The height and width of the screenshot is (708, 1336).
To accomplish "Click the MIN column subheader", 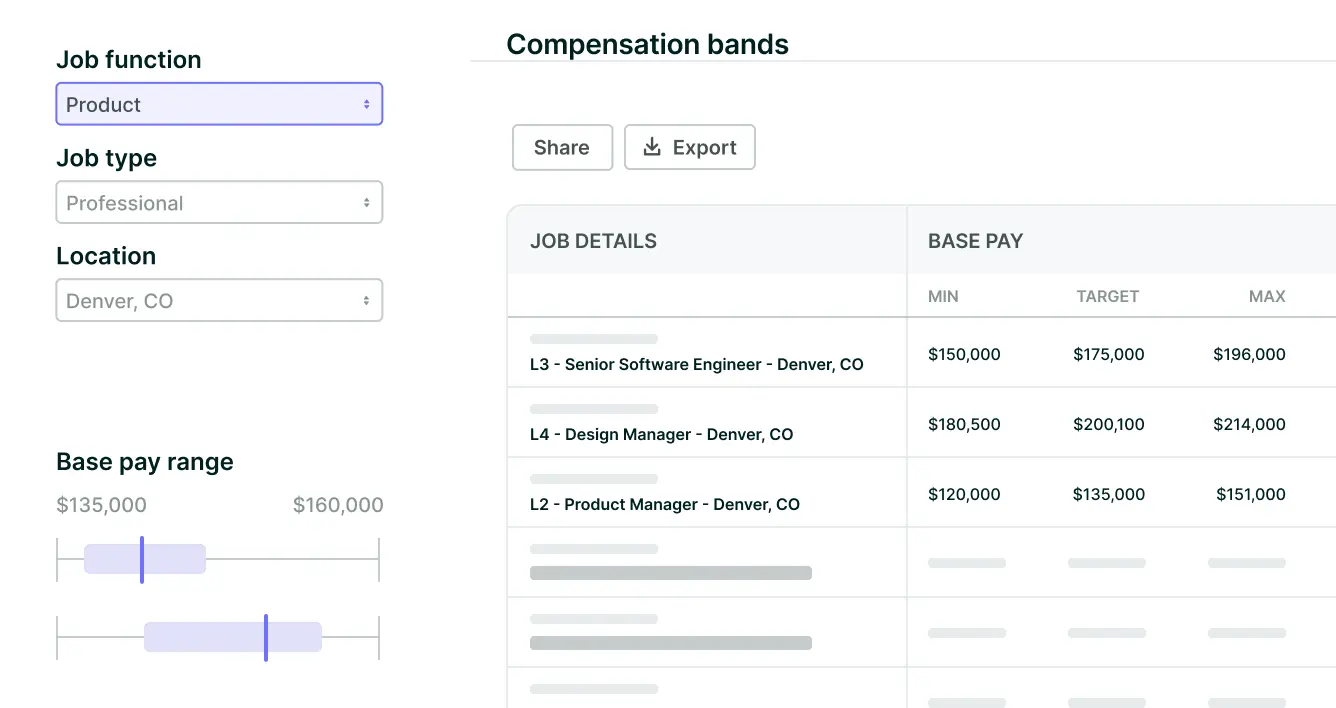I will tap(943, 296).
